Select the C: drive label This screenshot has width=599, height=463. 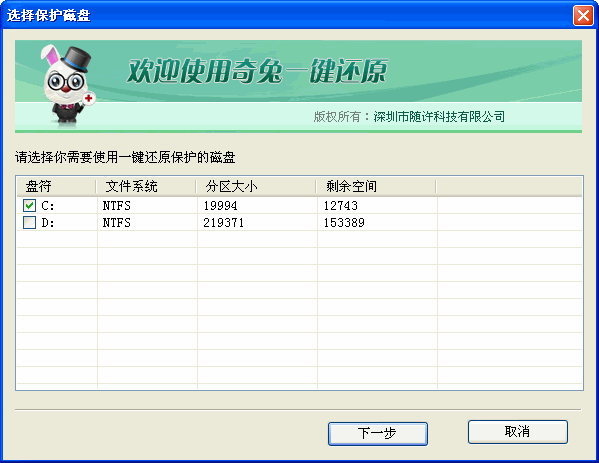(48, 206)
